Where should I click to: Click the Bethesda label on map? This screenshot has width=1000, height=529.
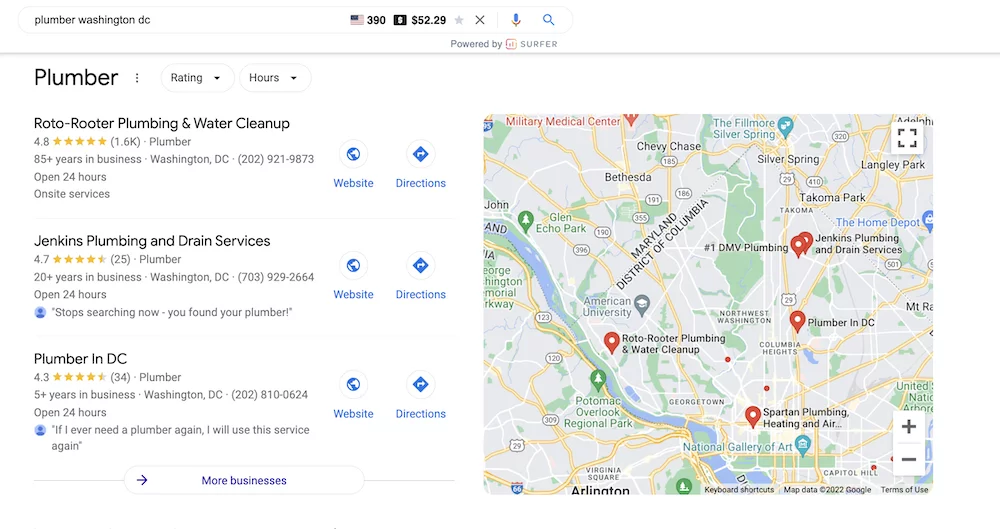click(628, 177)
